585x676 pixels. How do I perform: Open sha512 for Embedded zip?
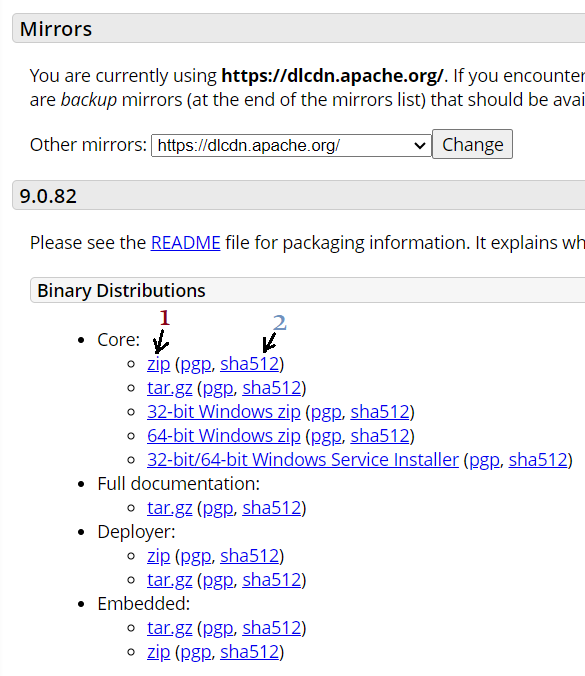tap(250, 652)
